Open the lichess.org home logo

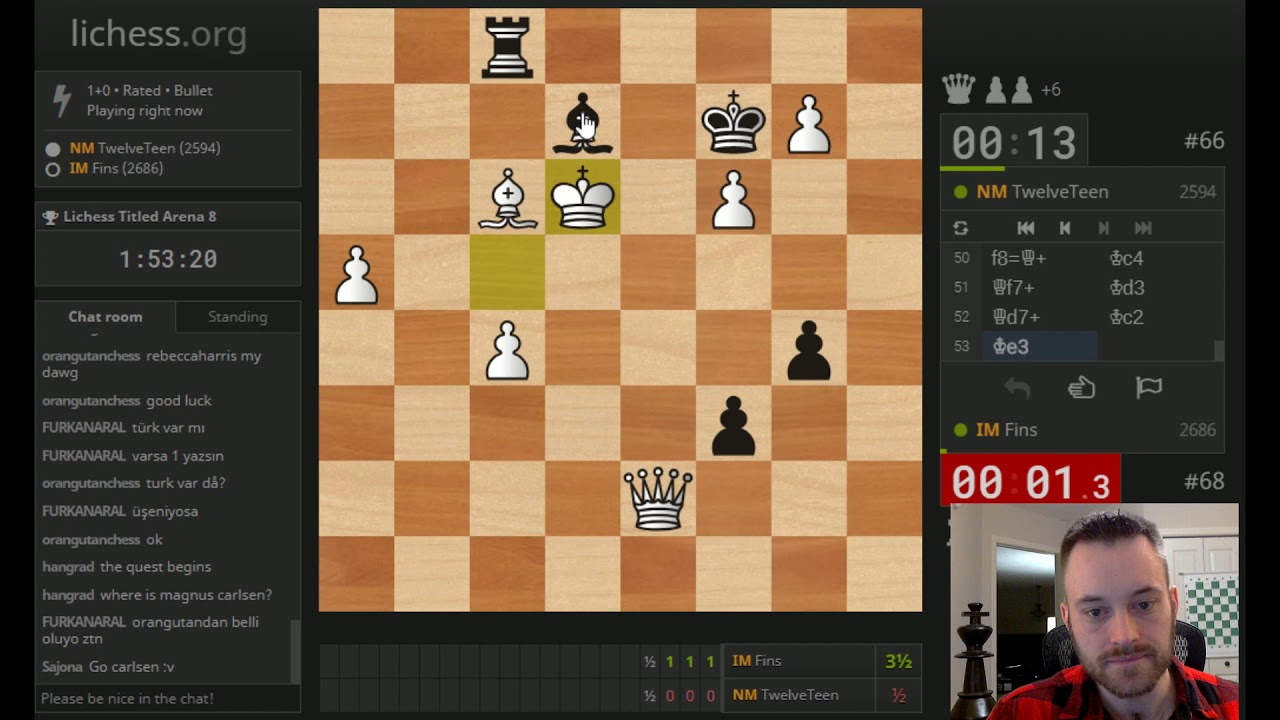(158, 33)
